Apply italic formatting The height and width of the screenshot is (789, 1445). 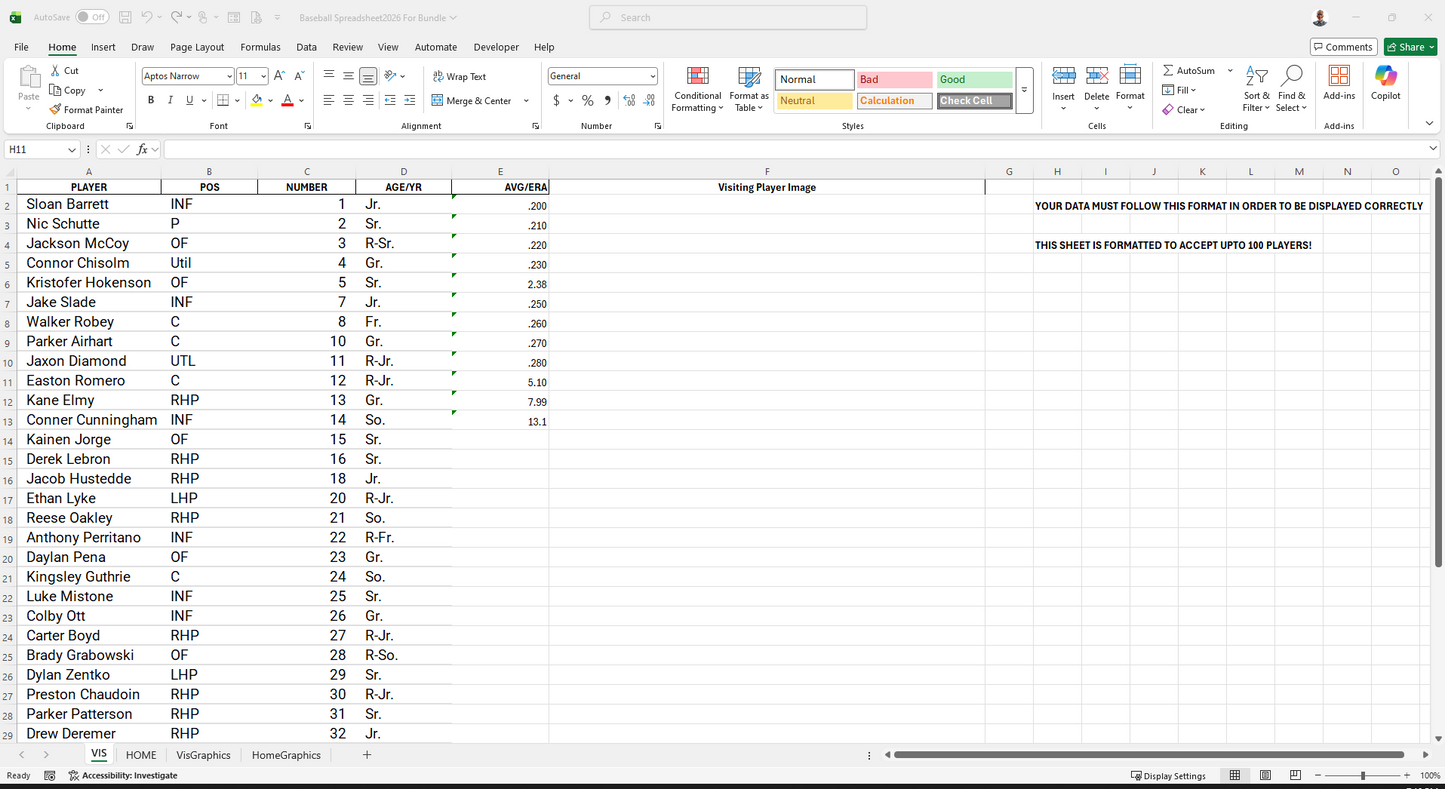tap(170, 100)
